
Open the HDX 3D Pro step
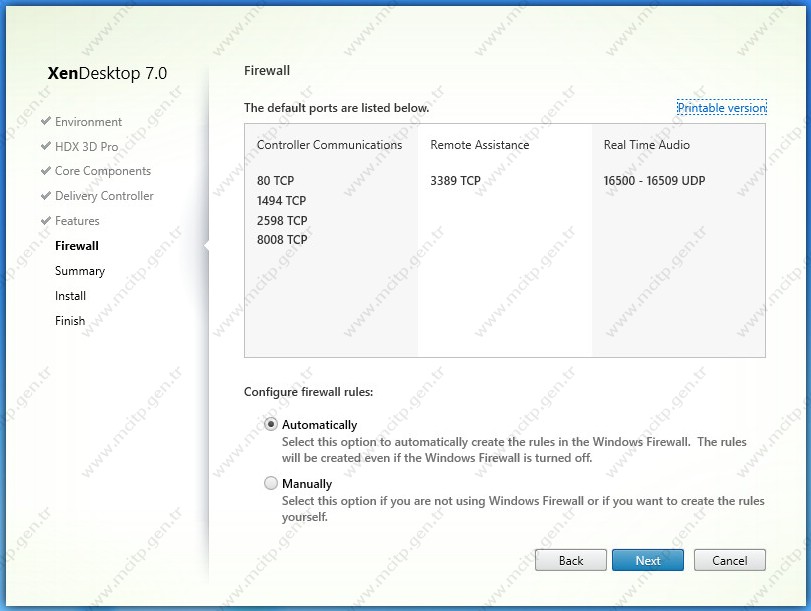pos(86,146)
